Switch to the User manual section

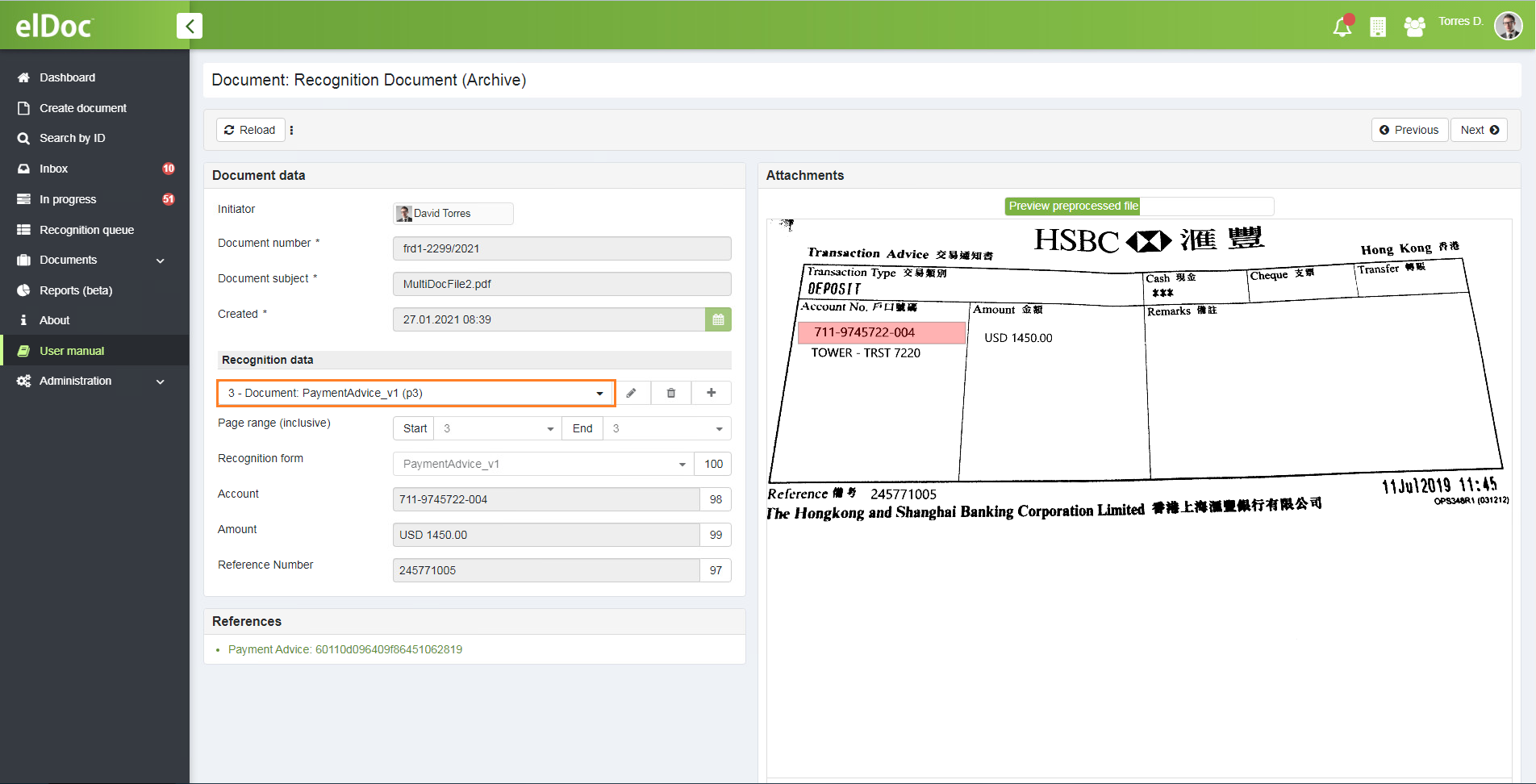pos(71,350)
